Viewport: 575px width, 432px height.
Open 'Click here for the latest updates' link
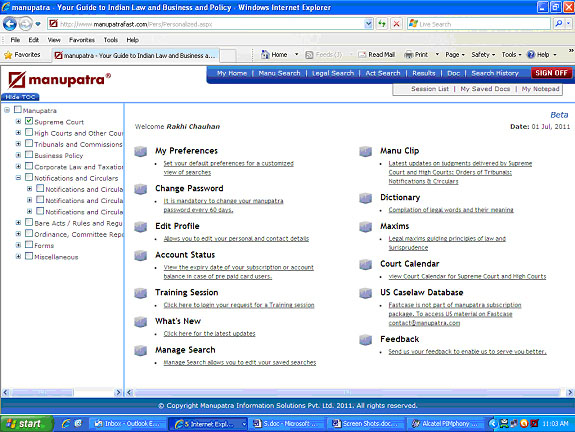[209, 334]
